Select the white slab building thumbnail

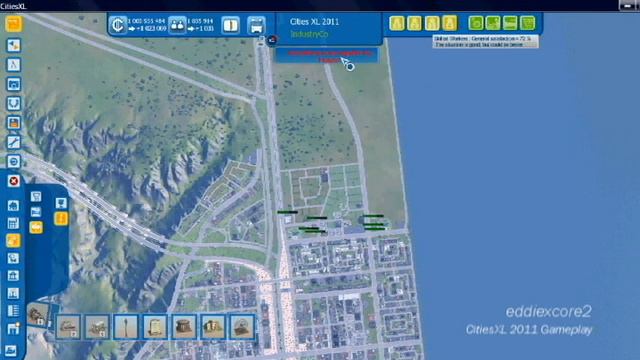(155, 327)
